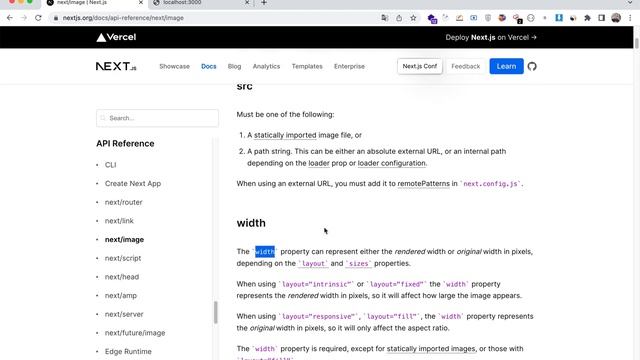Open next/script in the sidebar
Image resolution: width=640 pixels, height=360 pixels.
[123, 258]
